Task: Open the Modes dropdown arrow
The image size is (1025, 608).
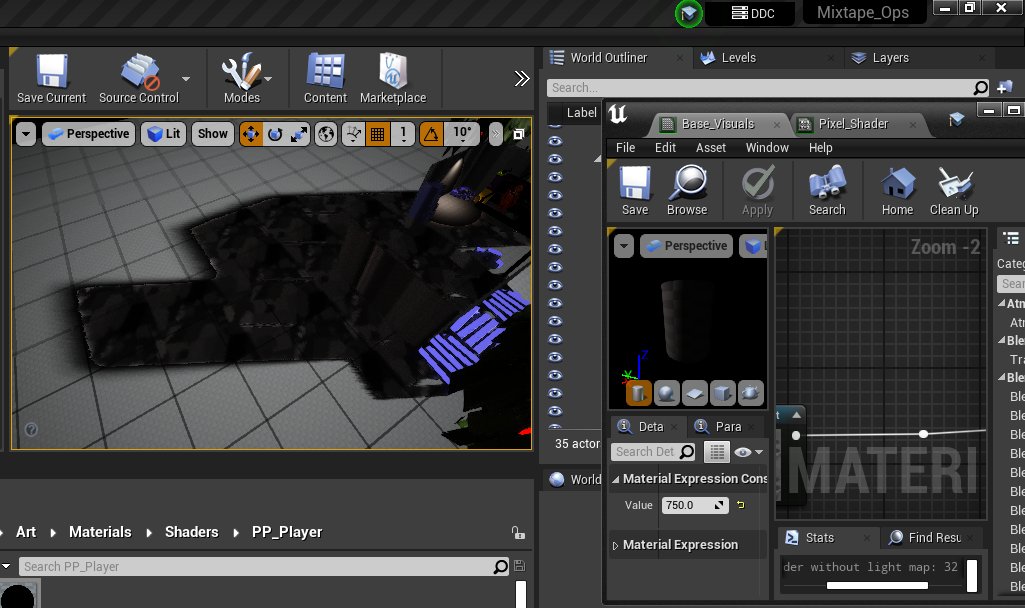Action: pos(268,78)
